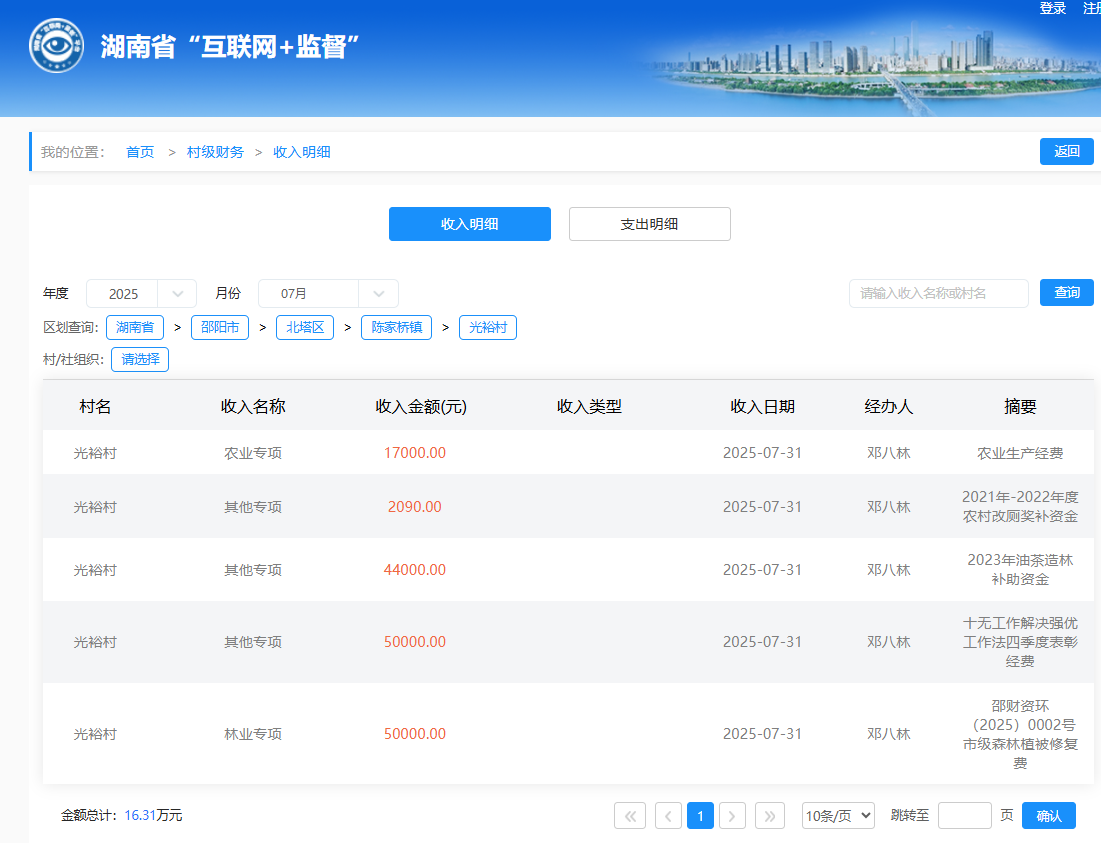Switch to the 支出明细 tab
The image size is (1101, 843).
(649, 224)
